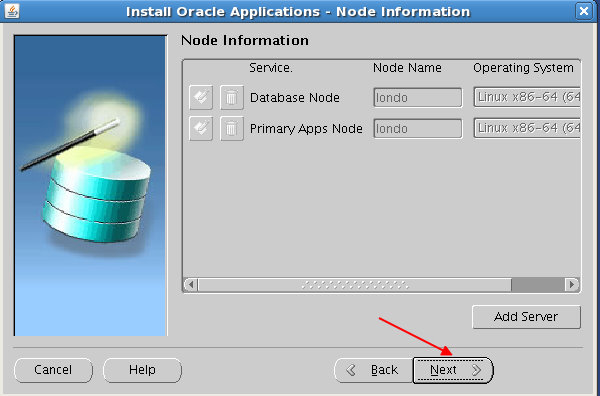
Task: Click the 'Database Node' service label
Action: [x=295, y=98]
